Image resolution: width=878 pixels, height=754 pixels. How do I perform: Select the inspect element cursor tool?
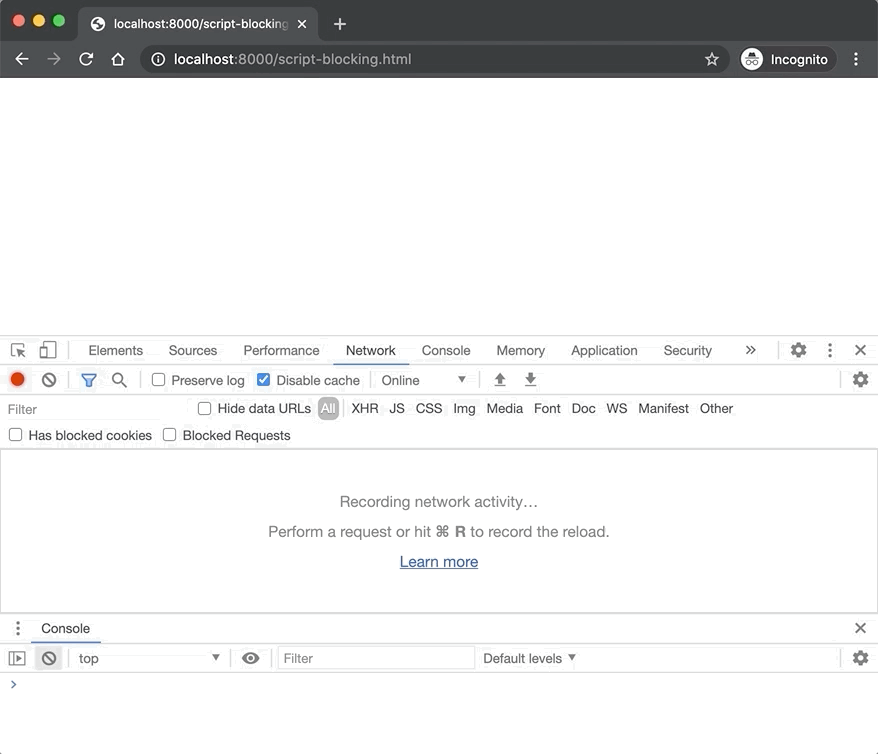point(16,349)
